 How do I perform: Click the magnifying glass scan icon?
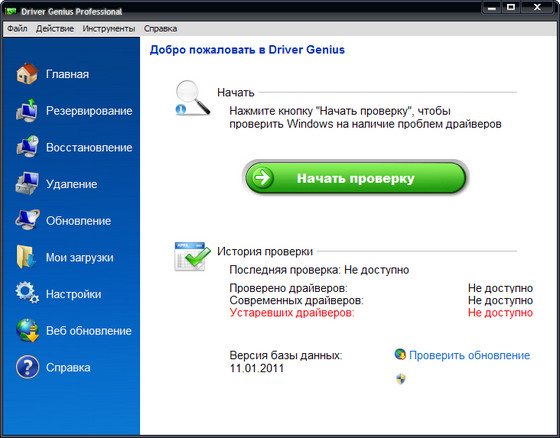[x=192, y=98]
